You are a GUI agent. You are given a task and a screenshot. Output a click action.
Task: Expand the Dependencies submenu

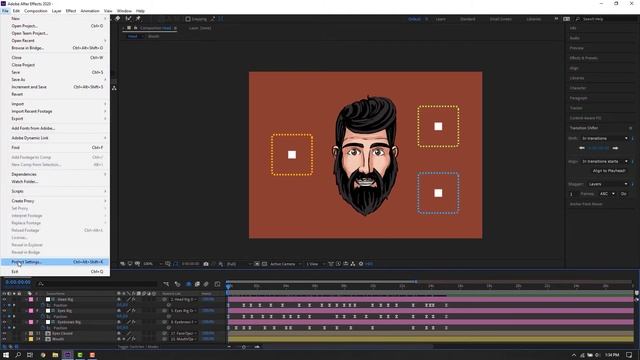click(55, 174)
